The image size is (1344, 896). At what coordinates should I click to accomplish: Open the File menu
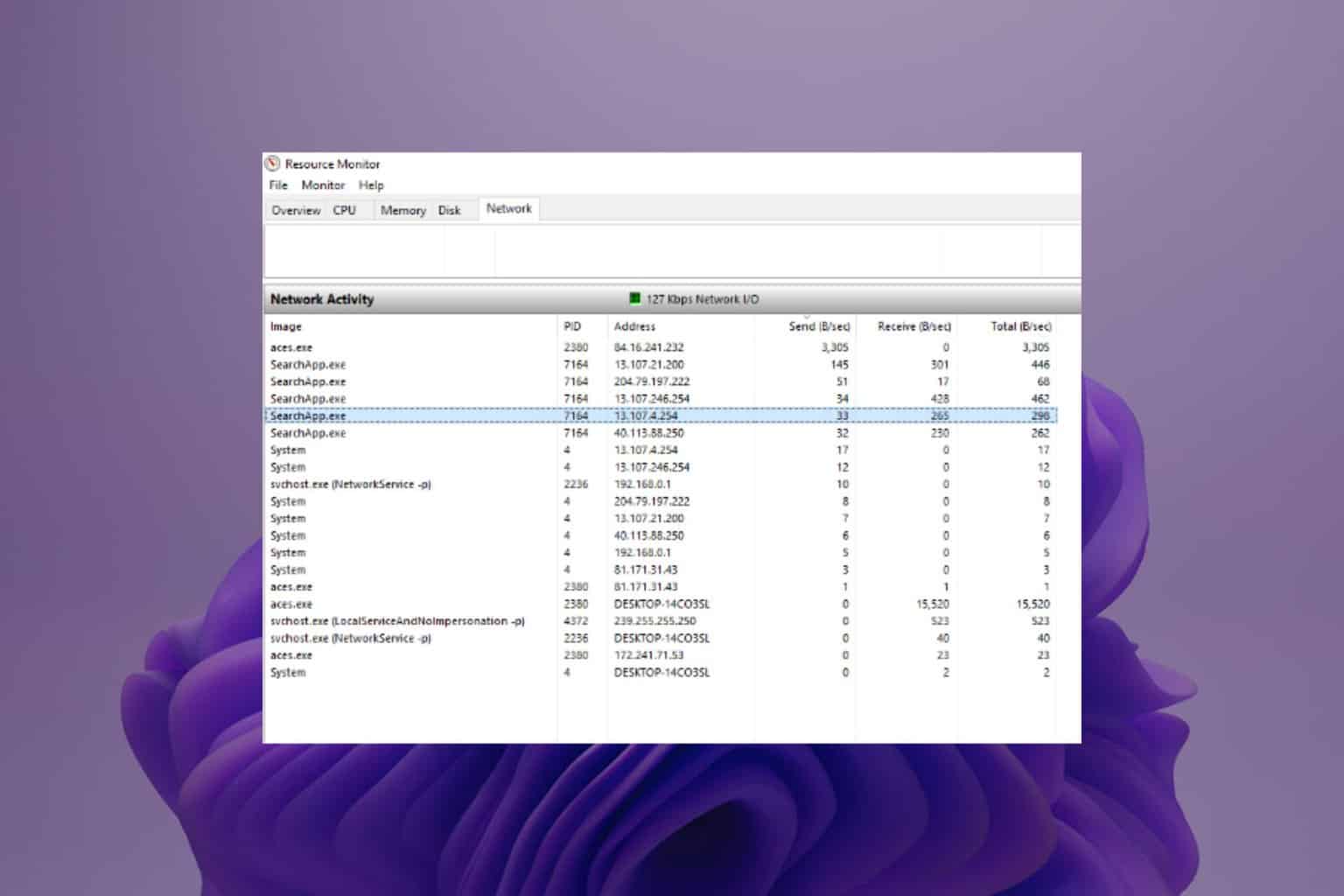click(278, 185)
